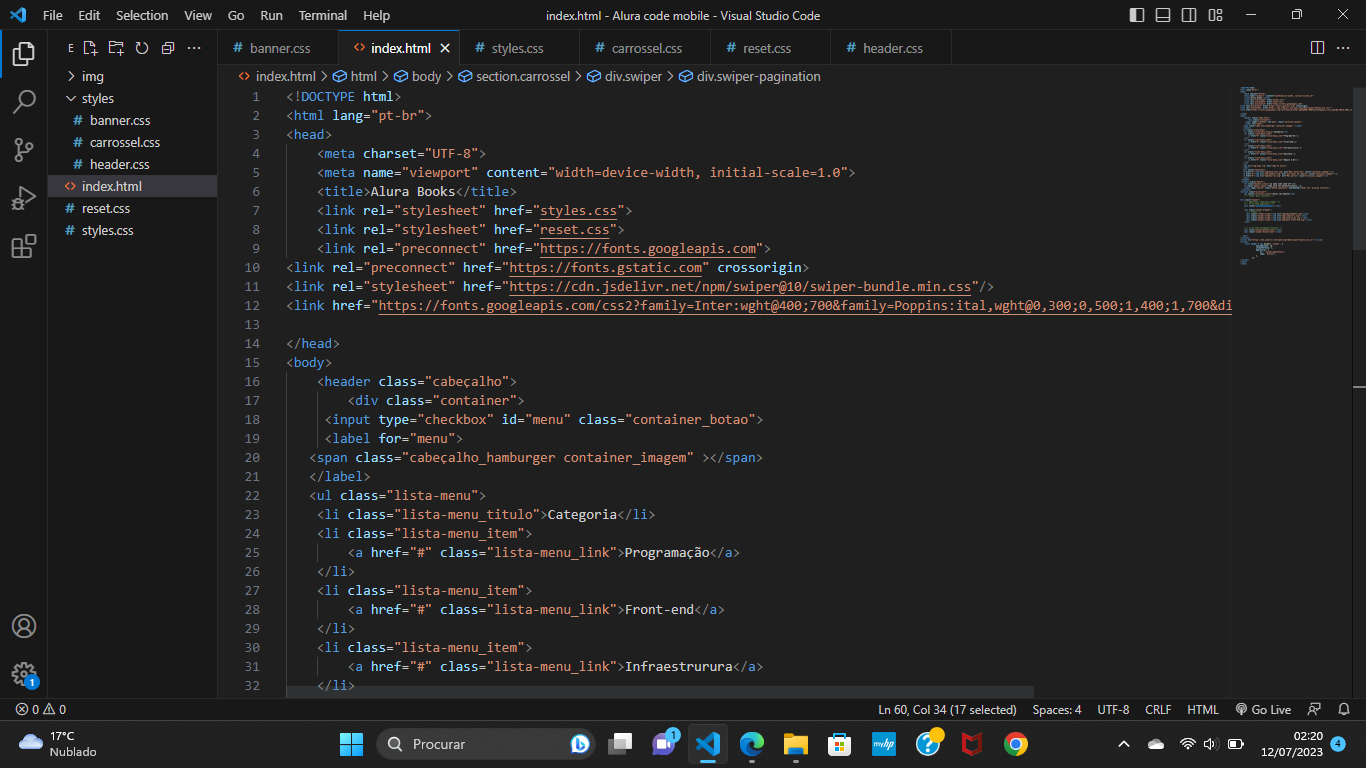
Task: Collapse all folders in Explorer
Action: (168, 48)
